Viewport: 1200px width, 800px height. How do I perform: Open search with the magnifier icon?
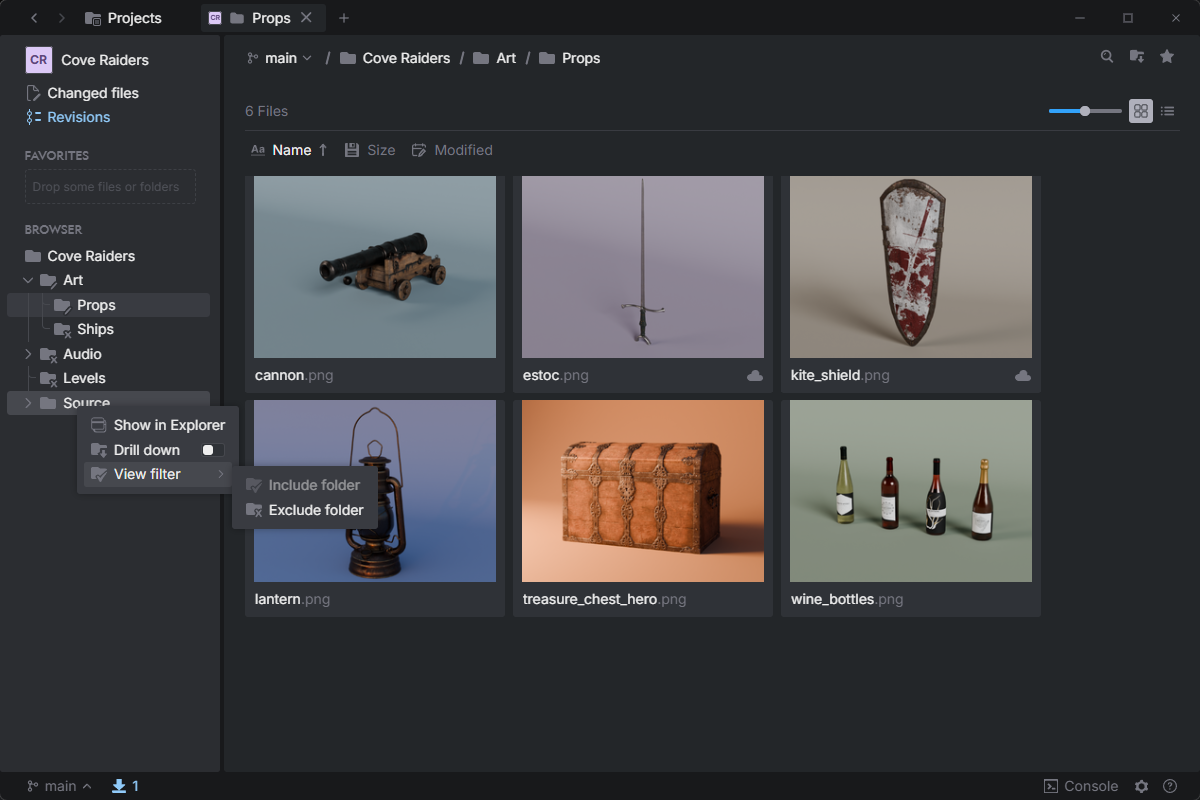pos(1107,57)
